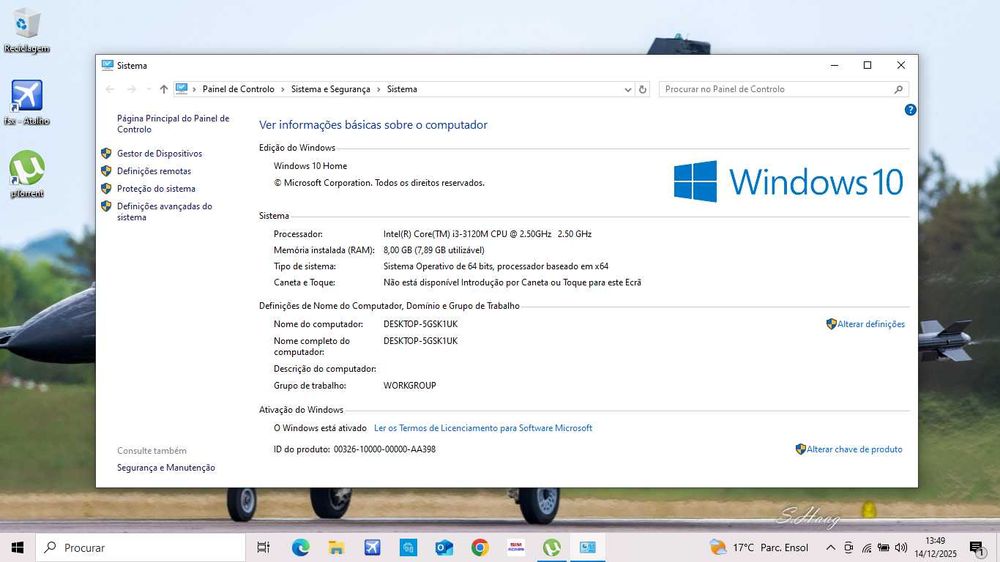Click Painel de Controlo breadcrumb
The image size is (1000, 562).
point(239,89)
